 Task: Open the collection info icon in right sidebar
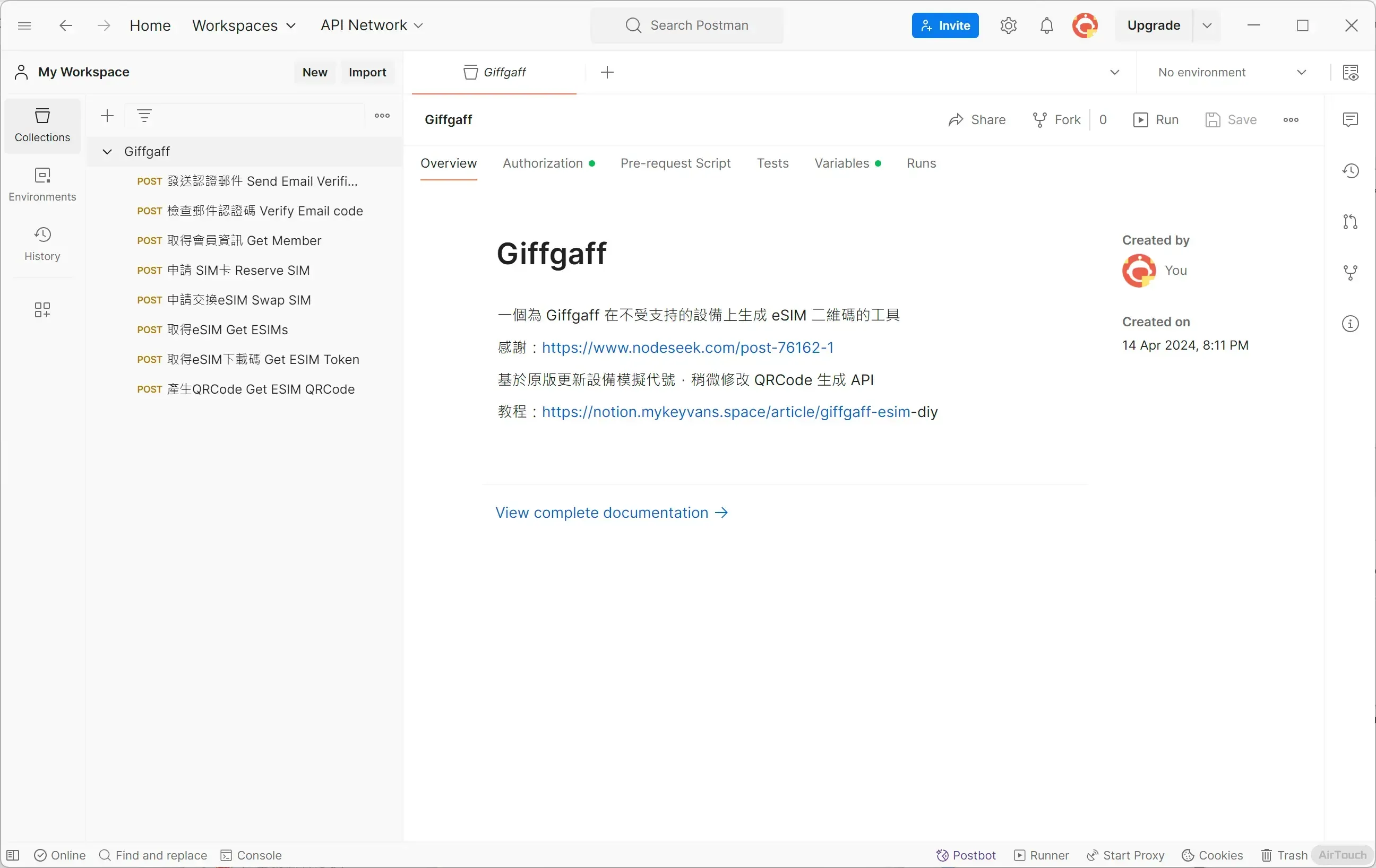pos(1349,324)
